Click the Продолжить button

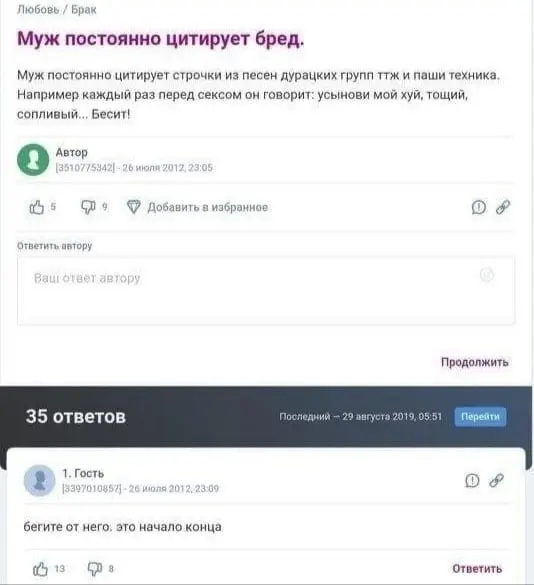tap(475, 362)
